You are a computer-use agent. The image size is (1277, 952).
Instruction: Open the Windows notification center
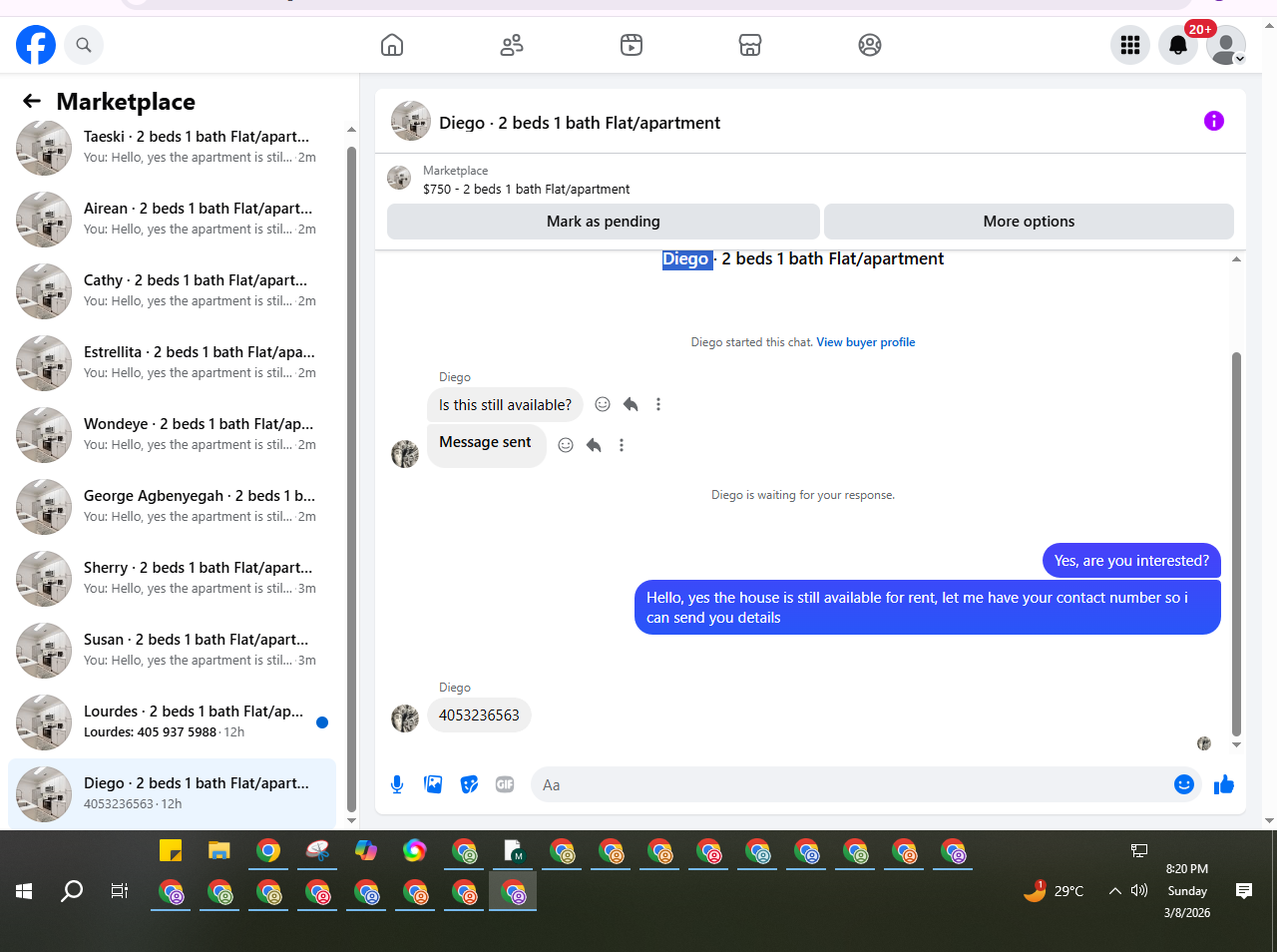(x=1244, y=891)
